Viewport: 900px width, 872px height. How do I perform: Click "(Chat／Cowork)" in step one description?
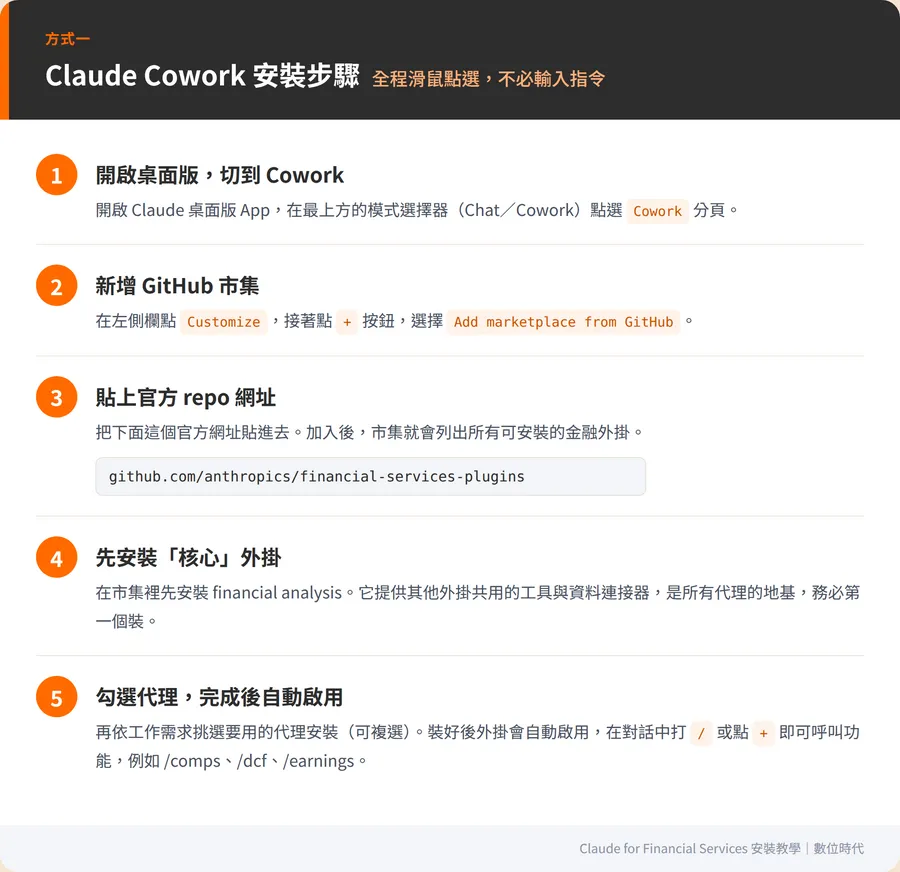click(519, 210)
